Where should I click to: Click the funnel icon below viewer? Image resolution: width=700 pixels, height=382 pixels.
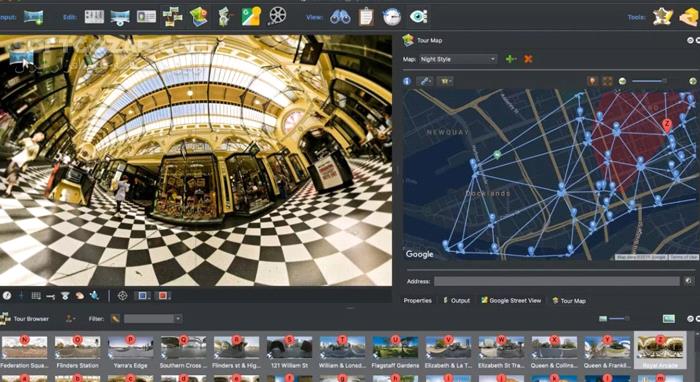(x=65, y=295)
